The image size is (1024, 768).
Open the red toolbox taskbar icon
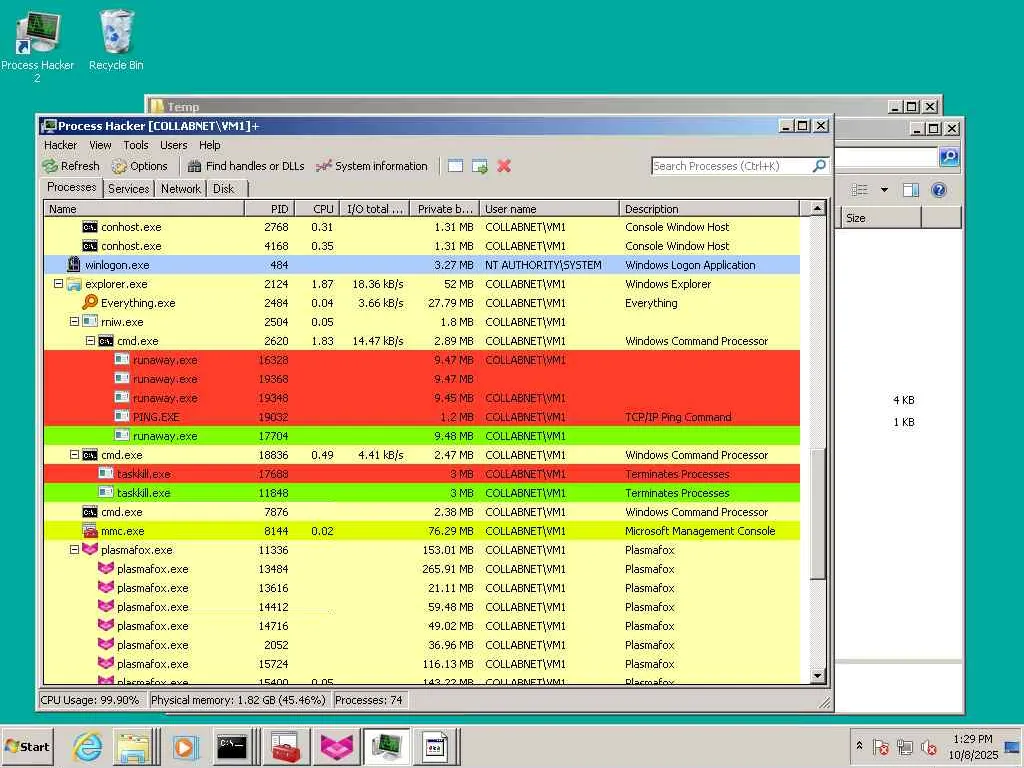pos(285,746)
